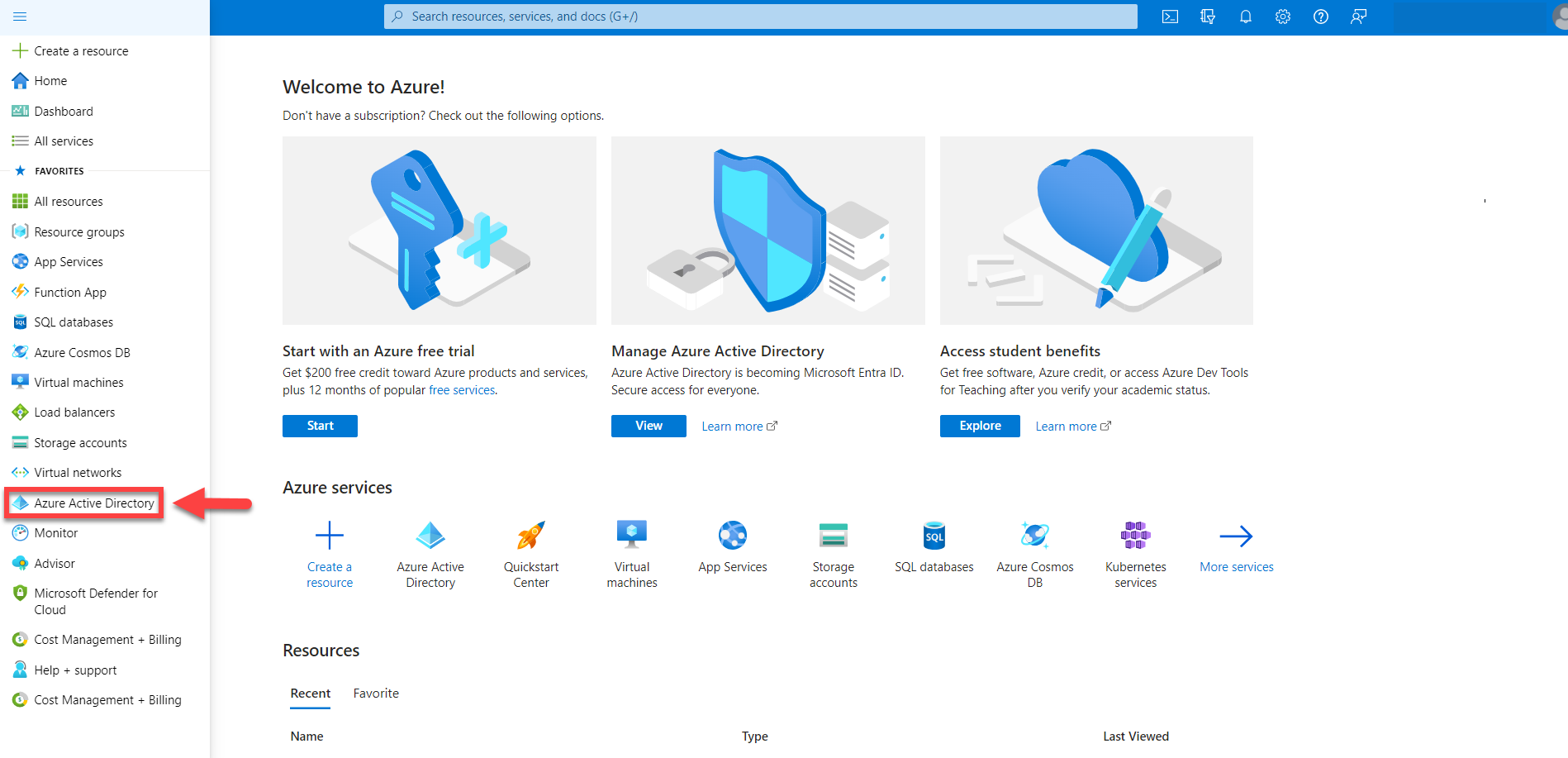Open portal Settings gear
This screenshot has width=1568, height=758.
tap(1283, 17)
